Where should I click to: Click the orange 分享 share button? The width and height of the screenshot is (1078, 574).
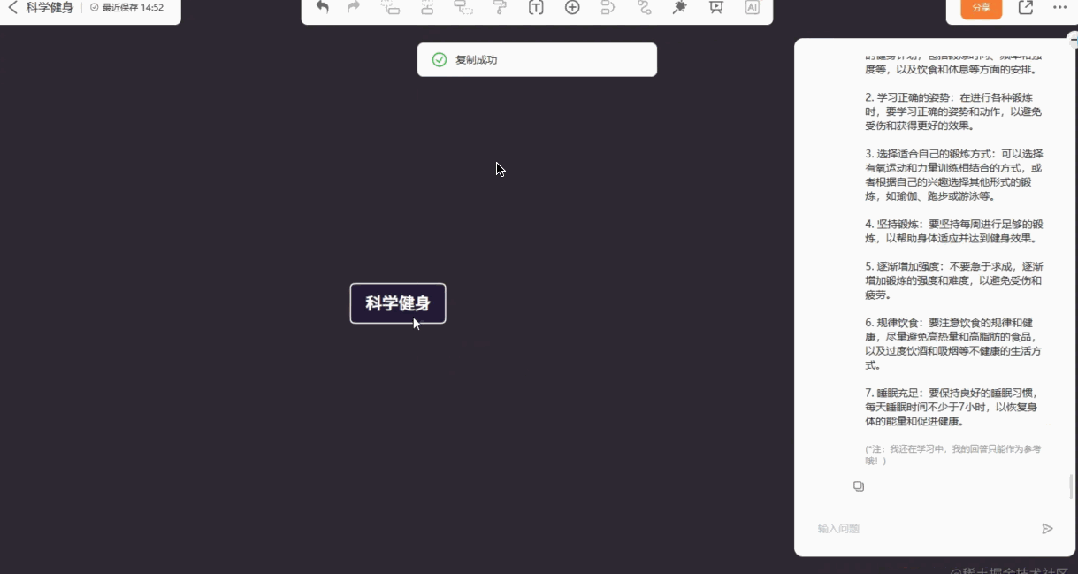click(x=980, y=8)
